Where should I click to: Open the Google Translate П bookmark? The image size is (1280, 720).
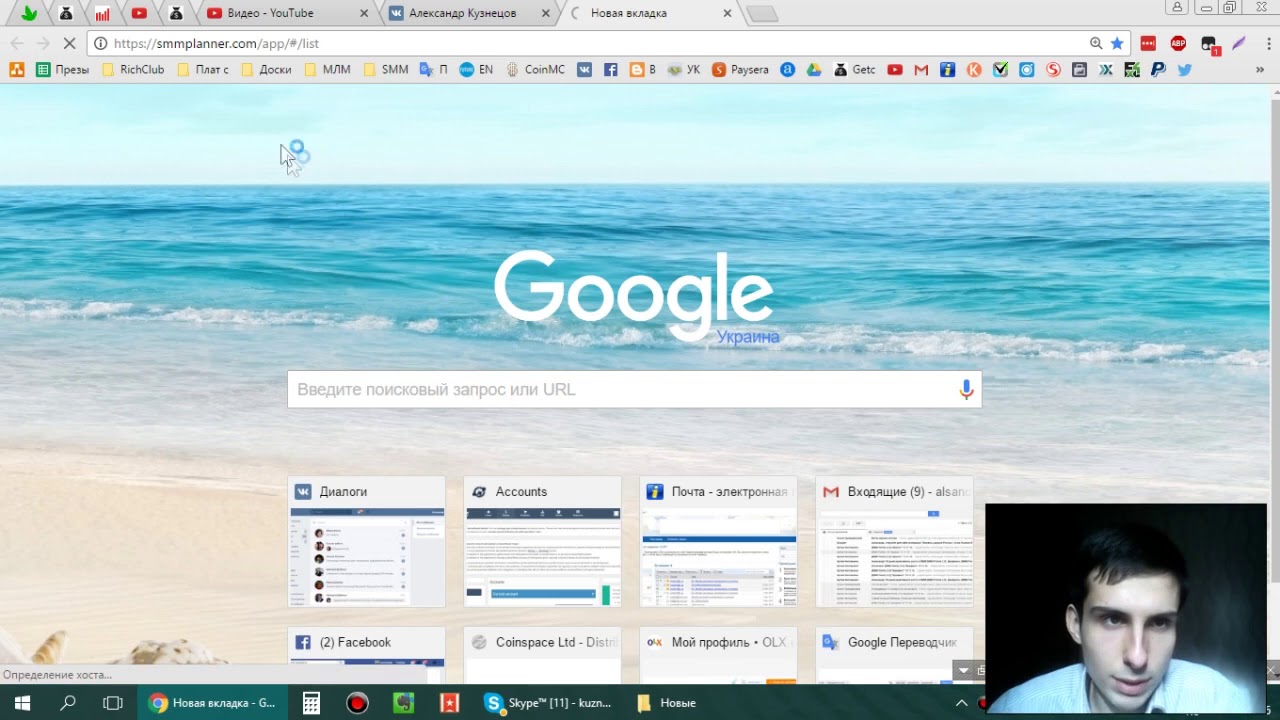tap(433, 69)
